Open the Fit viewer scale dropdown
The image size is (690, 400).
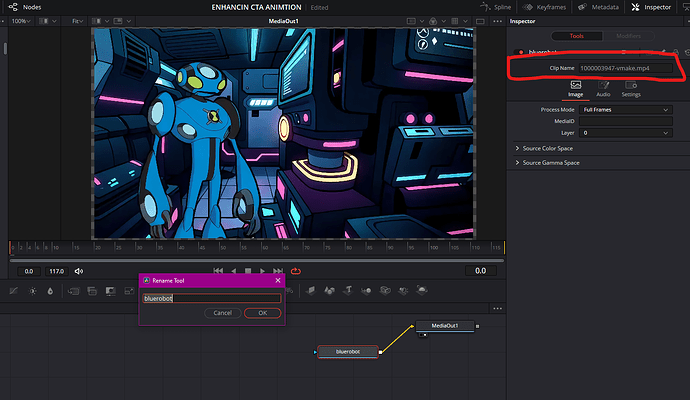[78, 21]
